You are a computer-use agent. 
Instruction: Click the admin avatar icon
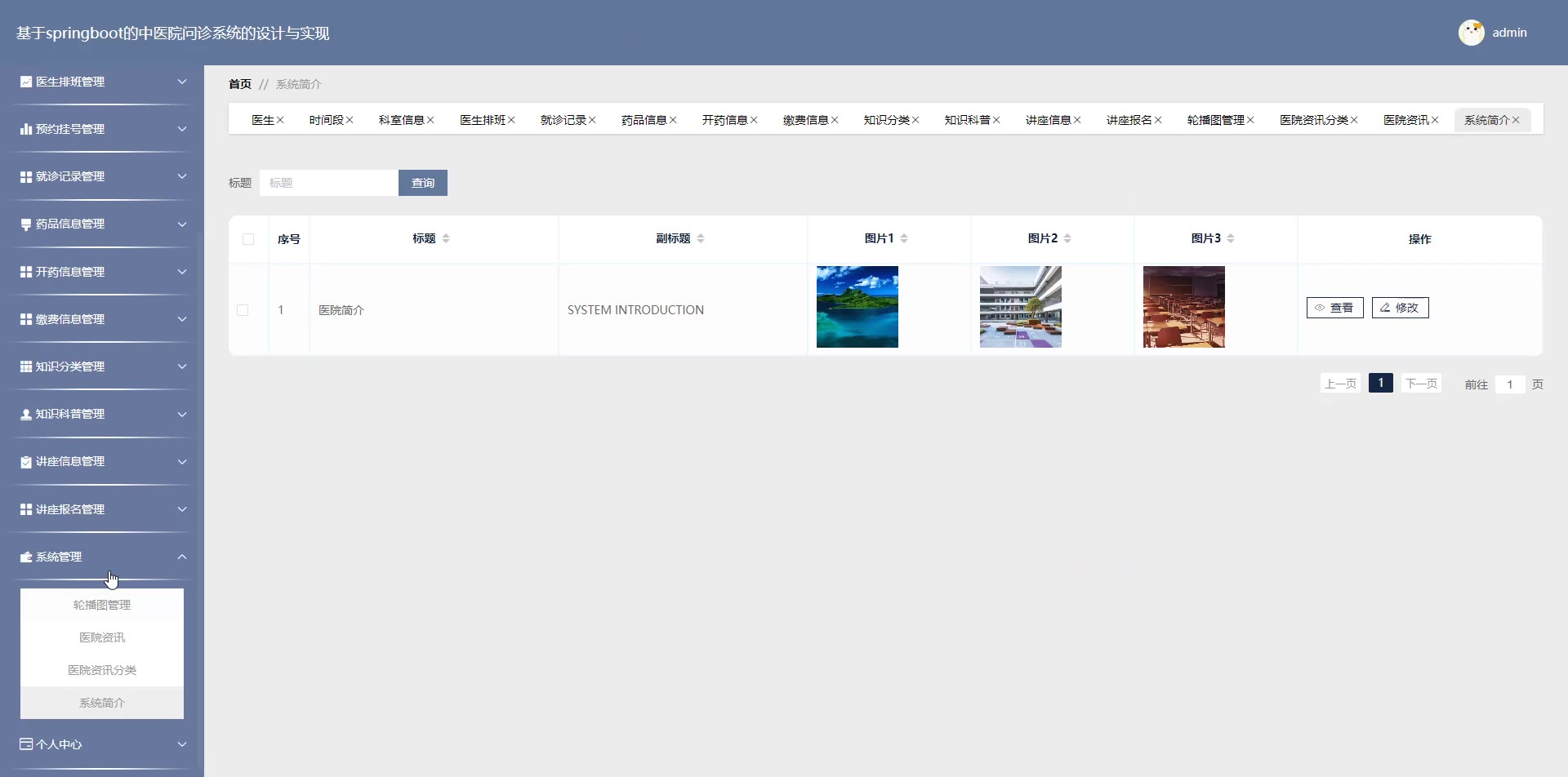coord(1472,33)
